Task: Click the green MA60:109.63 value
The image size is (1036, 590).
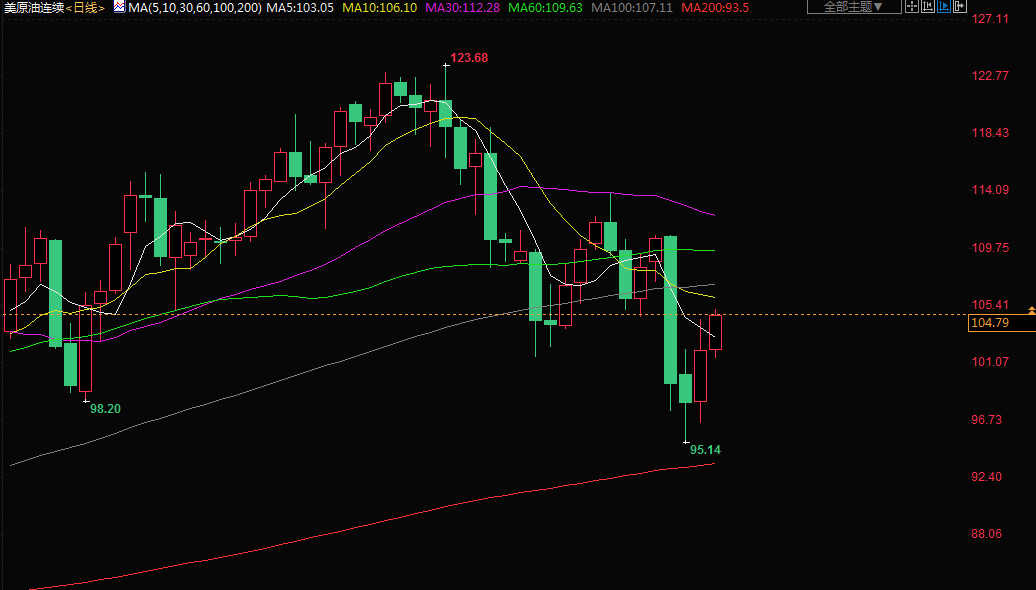Action: click(546, 8)
